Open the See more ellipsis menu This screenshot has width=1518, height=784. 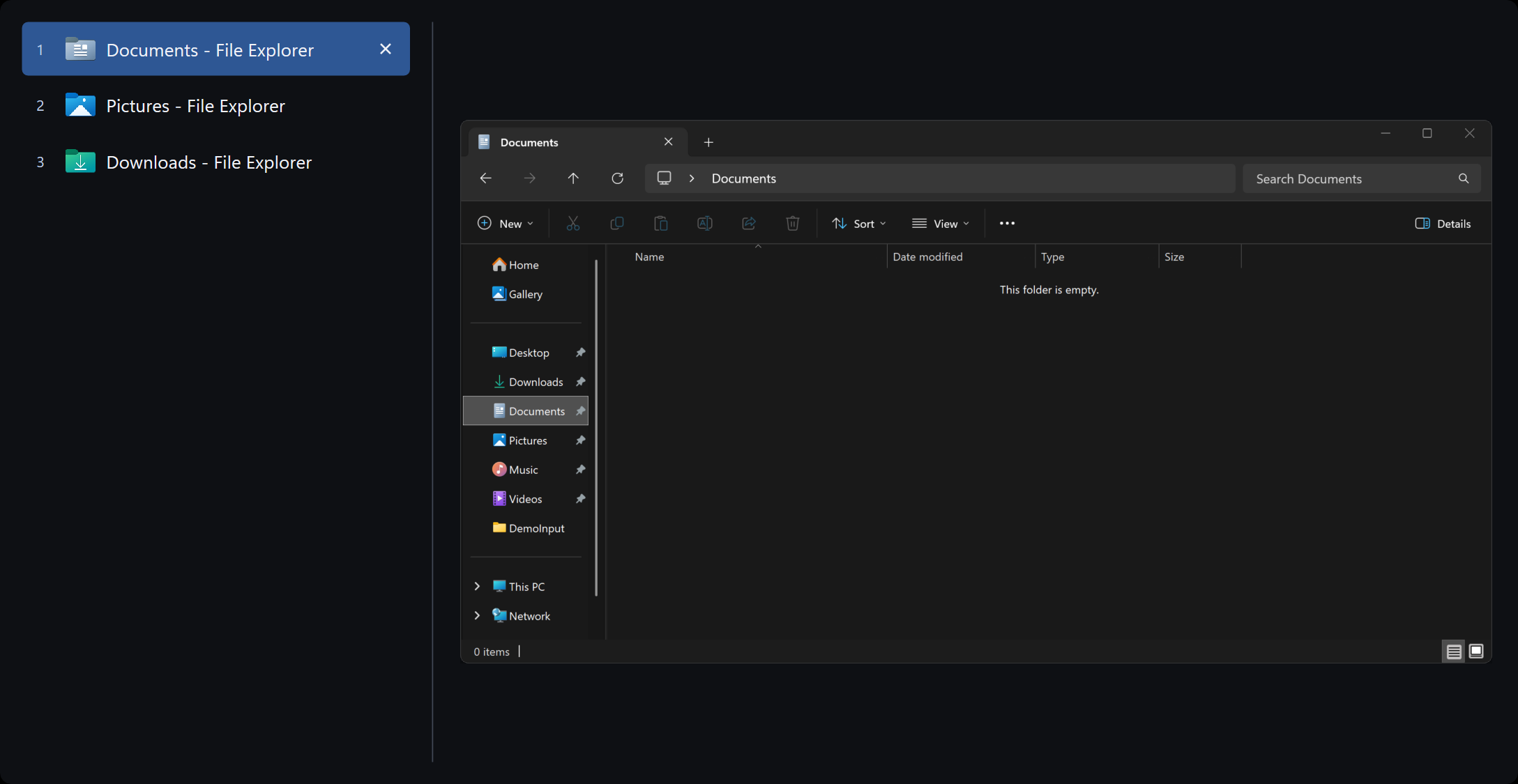tap(1007, 224)
